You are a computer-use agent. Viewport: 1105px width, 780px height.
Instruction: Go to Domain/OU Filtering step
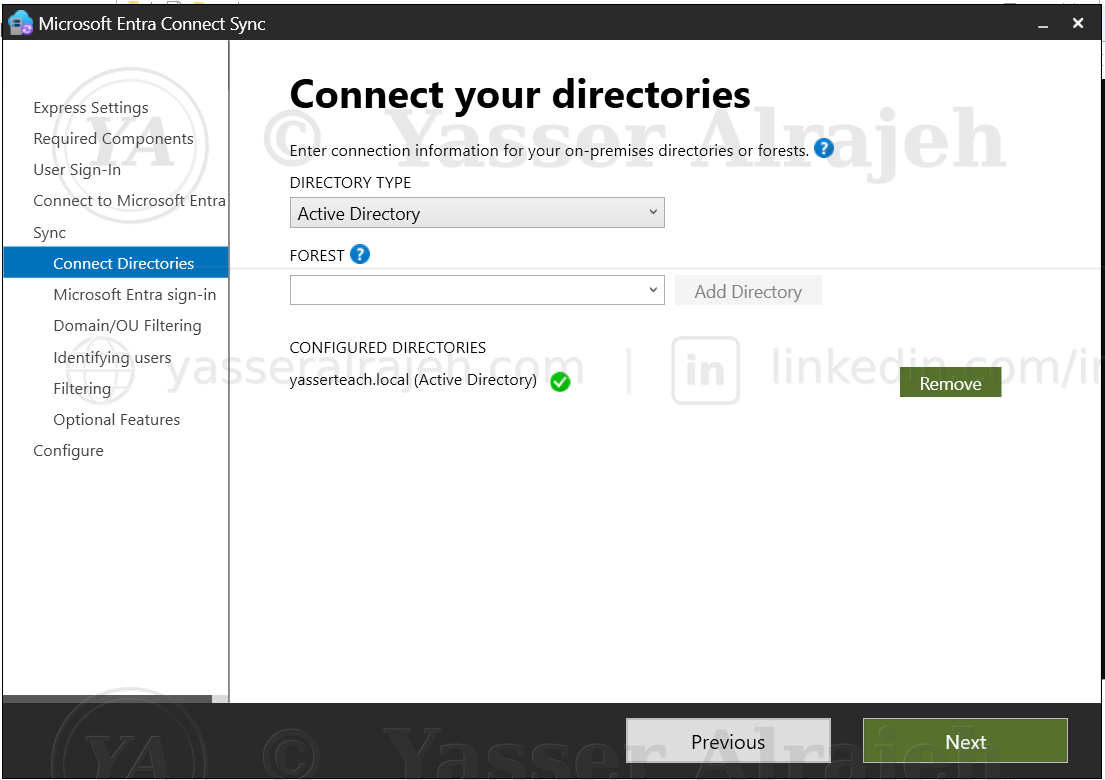[128, 326]
